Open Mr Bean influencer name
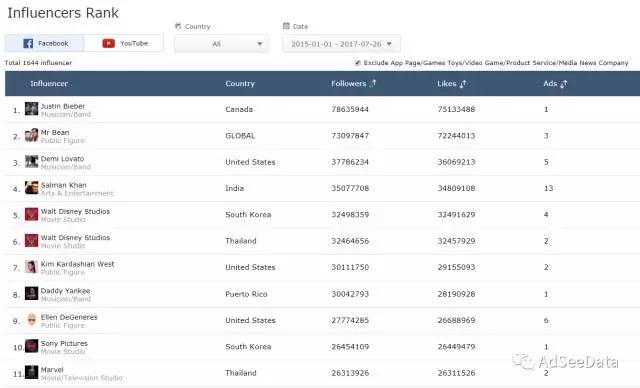 tap(55, 133)
